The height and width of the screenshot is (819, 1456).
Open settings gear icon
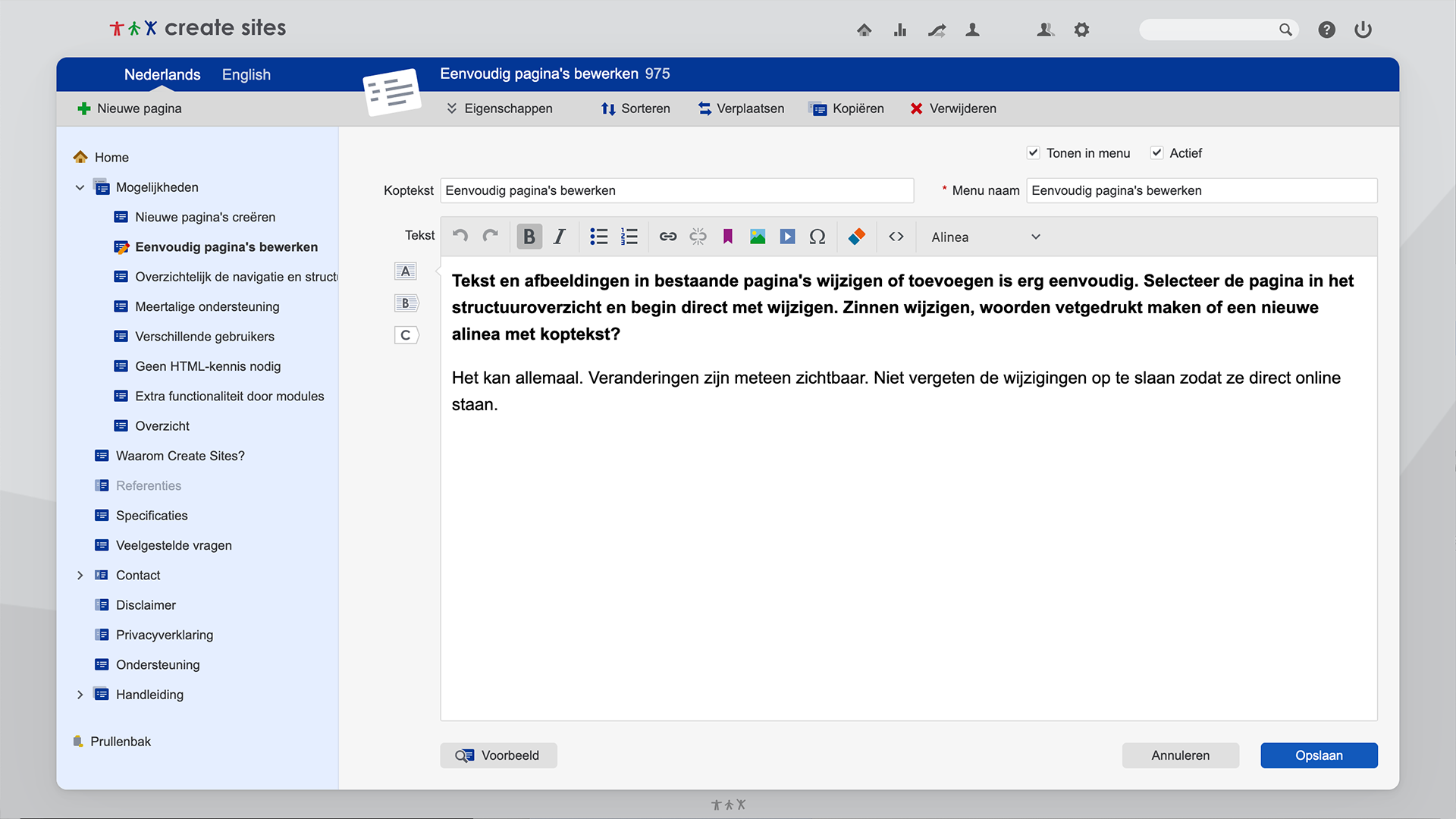pyautogui.click(x=1082, y=30)
